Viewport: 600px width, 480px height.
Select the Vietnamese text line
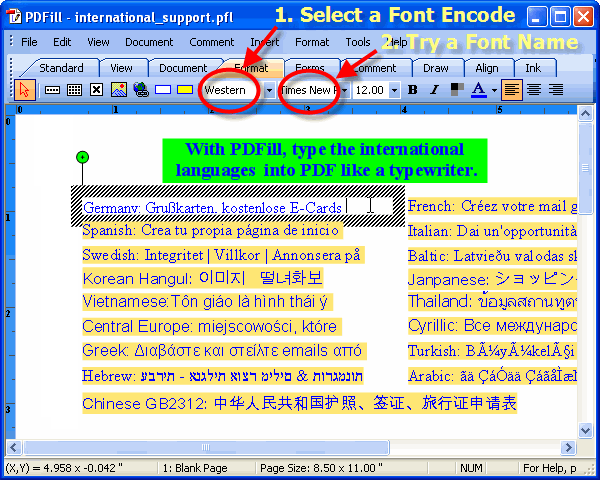(207, 302)
